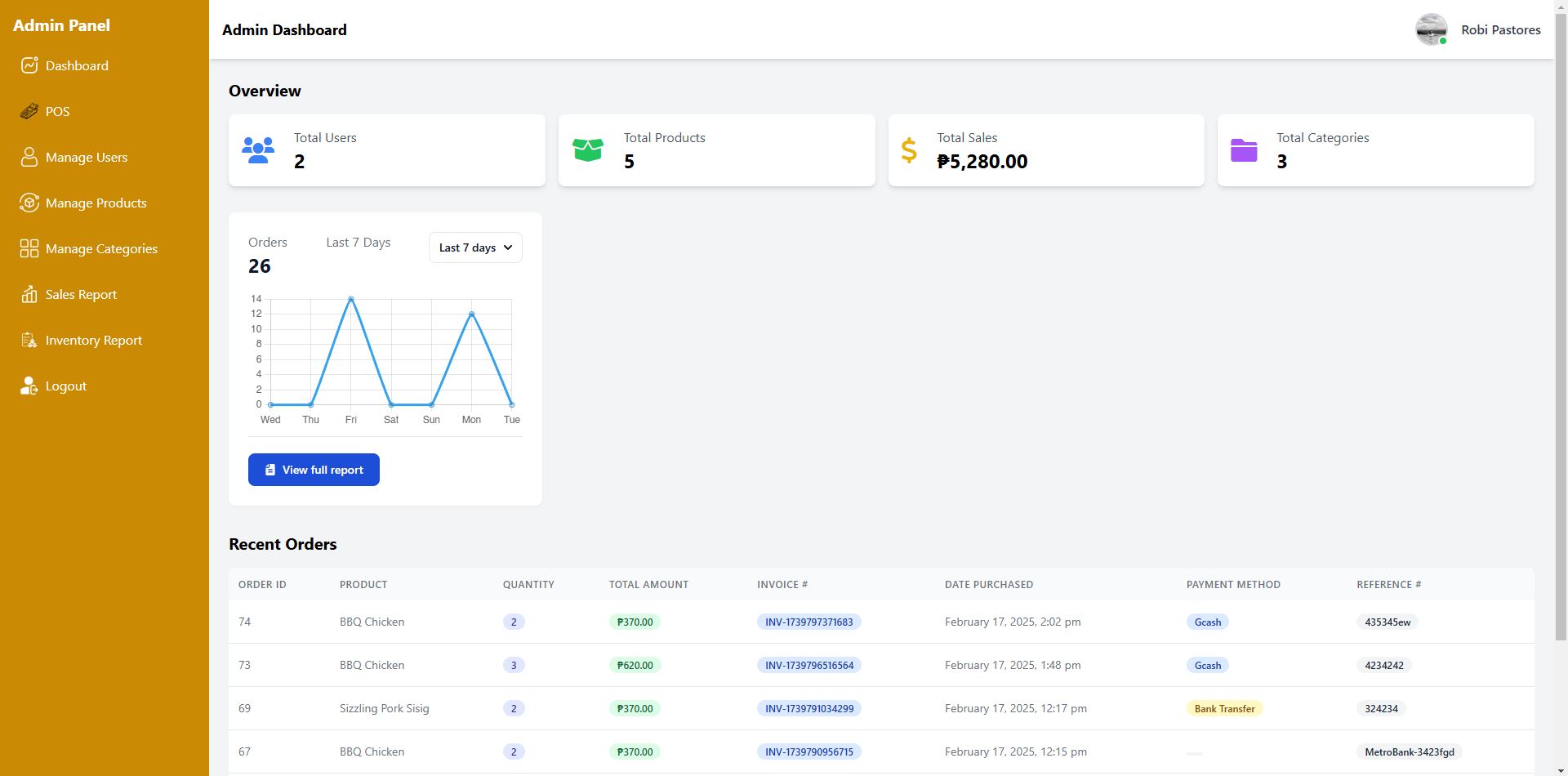
Task: Click the Inventory Report clipboard icon
Action: coord(29,340)
